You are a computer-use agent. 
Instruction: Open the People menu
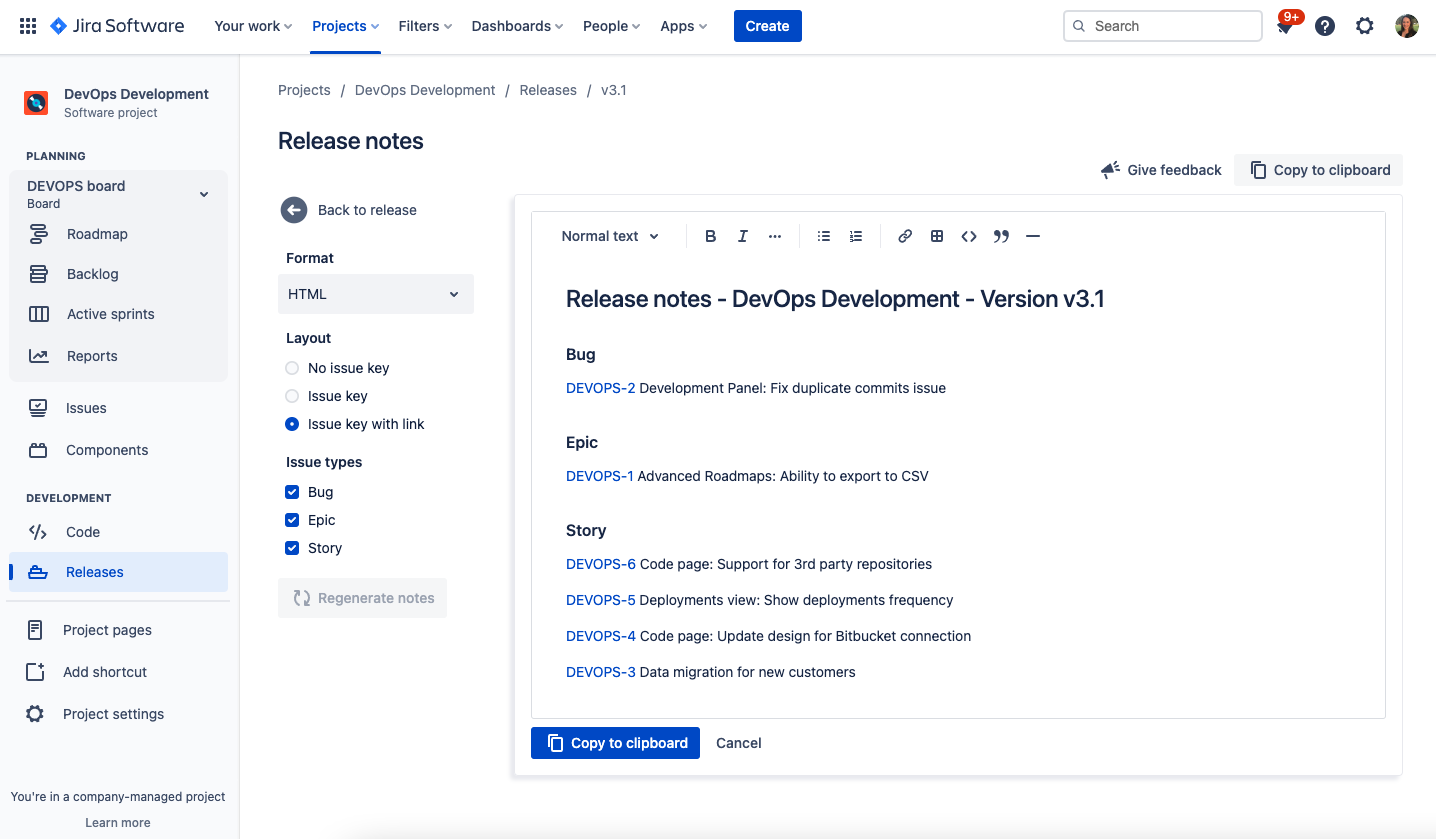[612, 26]
